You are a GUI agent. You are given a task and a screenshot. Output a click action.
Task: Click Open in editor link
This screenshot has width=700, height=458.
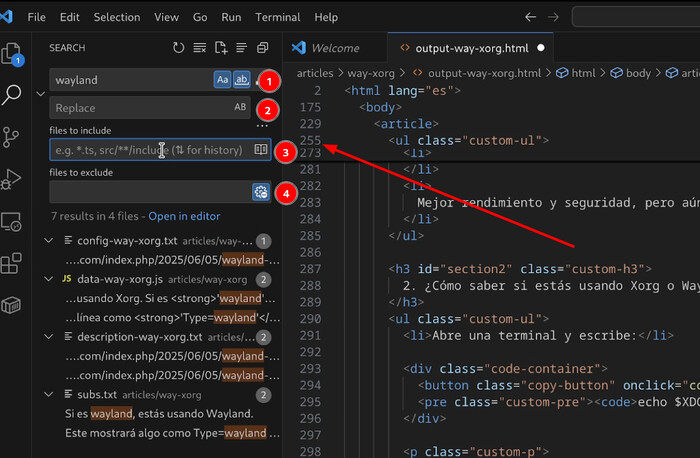(x=184, y=216)
